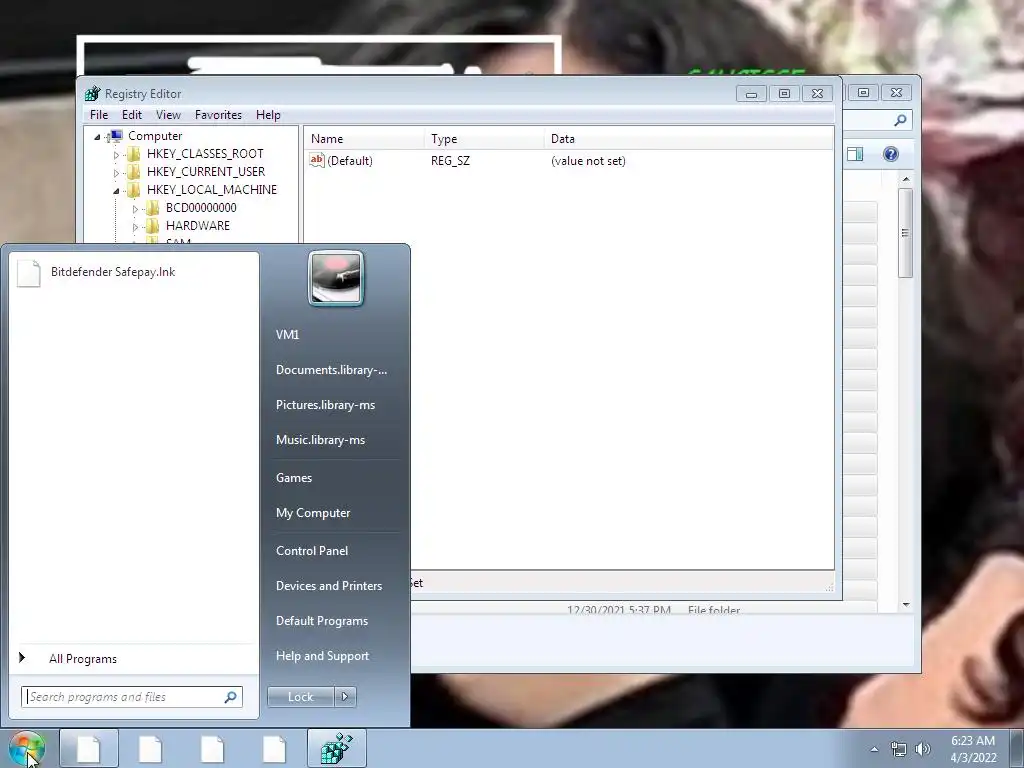Open Music.library-ms link
This screenshot has width=1024, height=768.
click(320, 440)
